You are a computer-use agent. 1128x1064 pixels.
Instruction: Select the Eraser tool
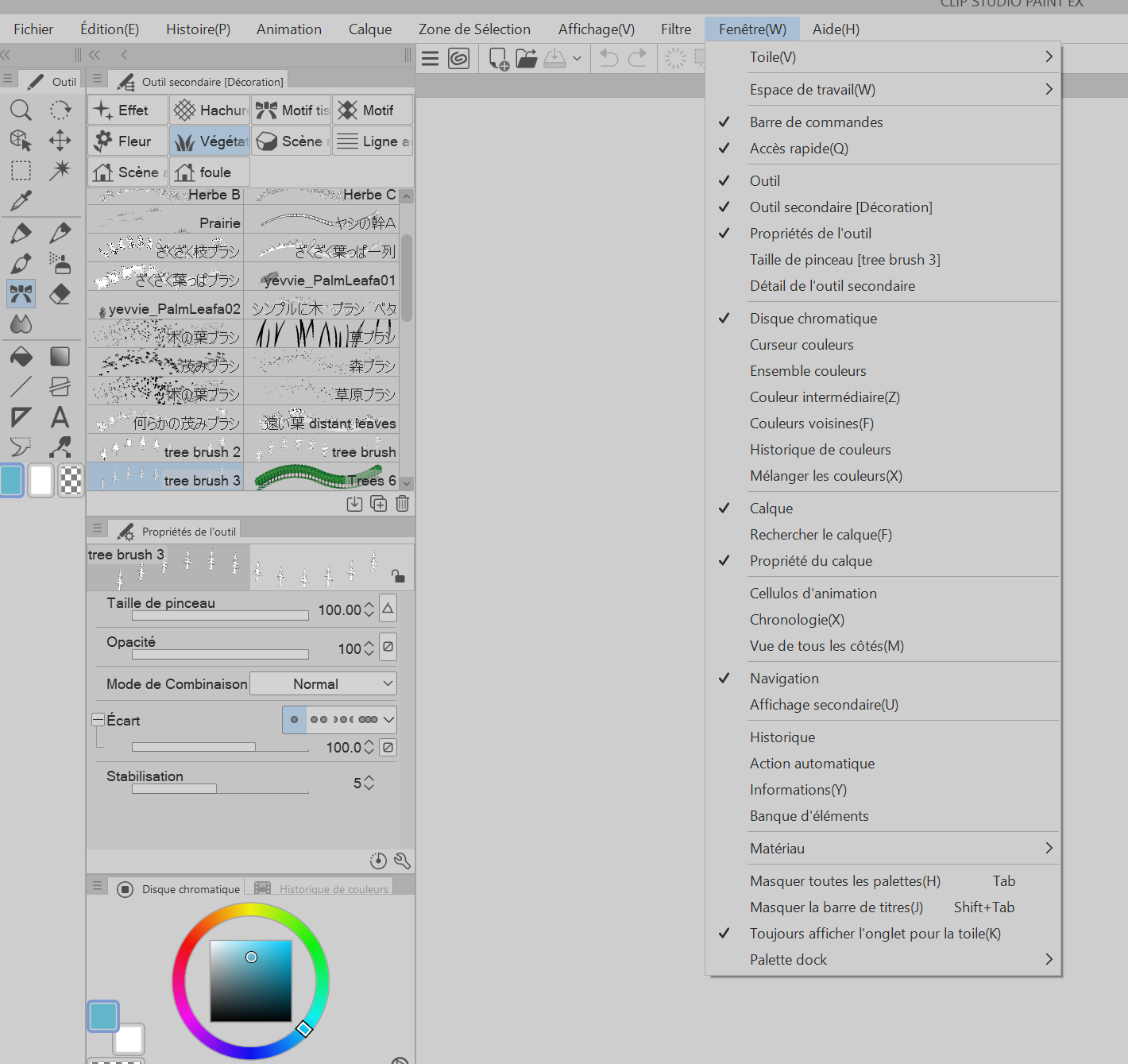click(60, 294)
